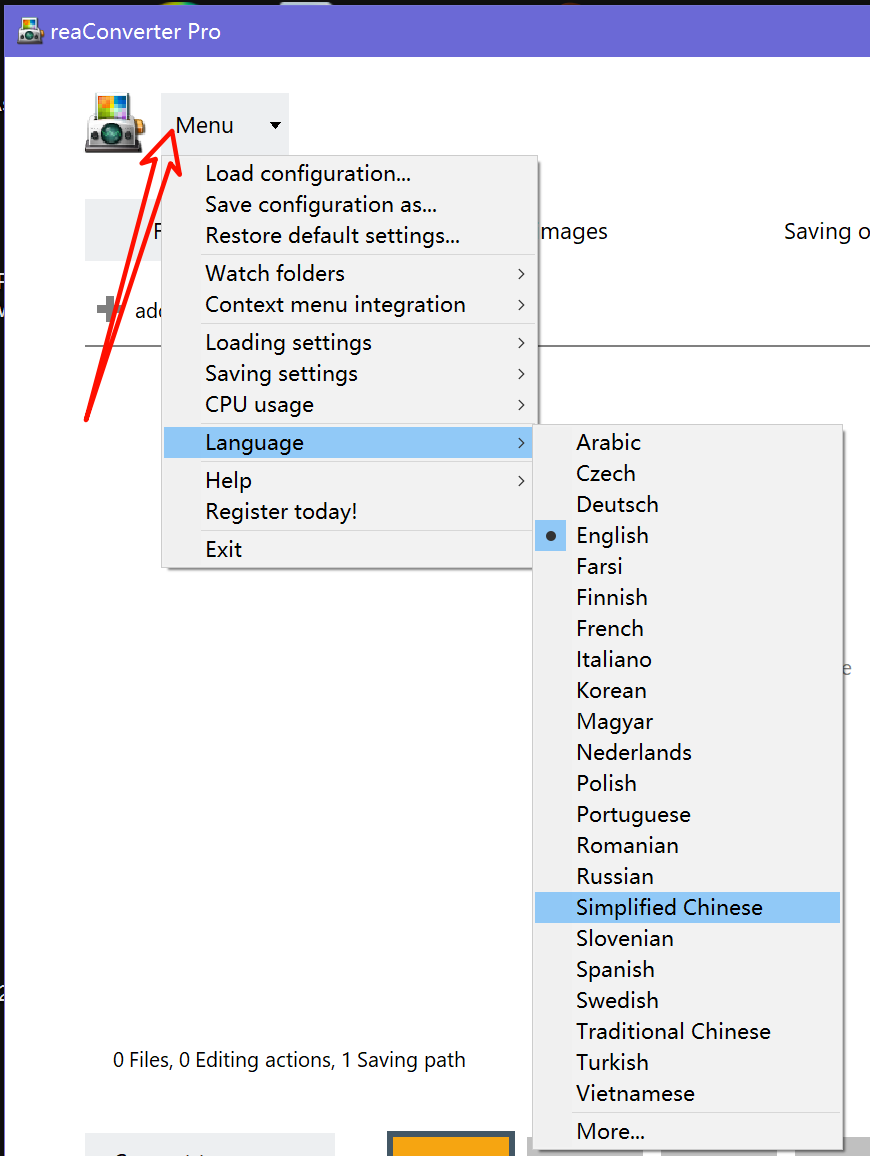Click the reaConverter logo icon
This screenshot has height=1156, width=870.
click(114, 123)
